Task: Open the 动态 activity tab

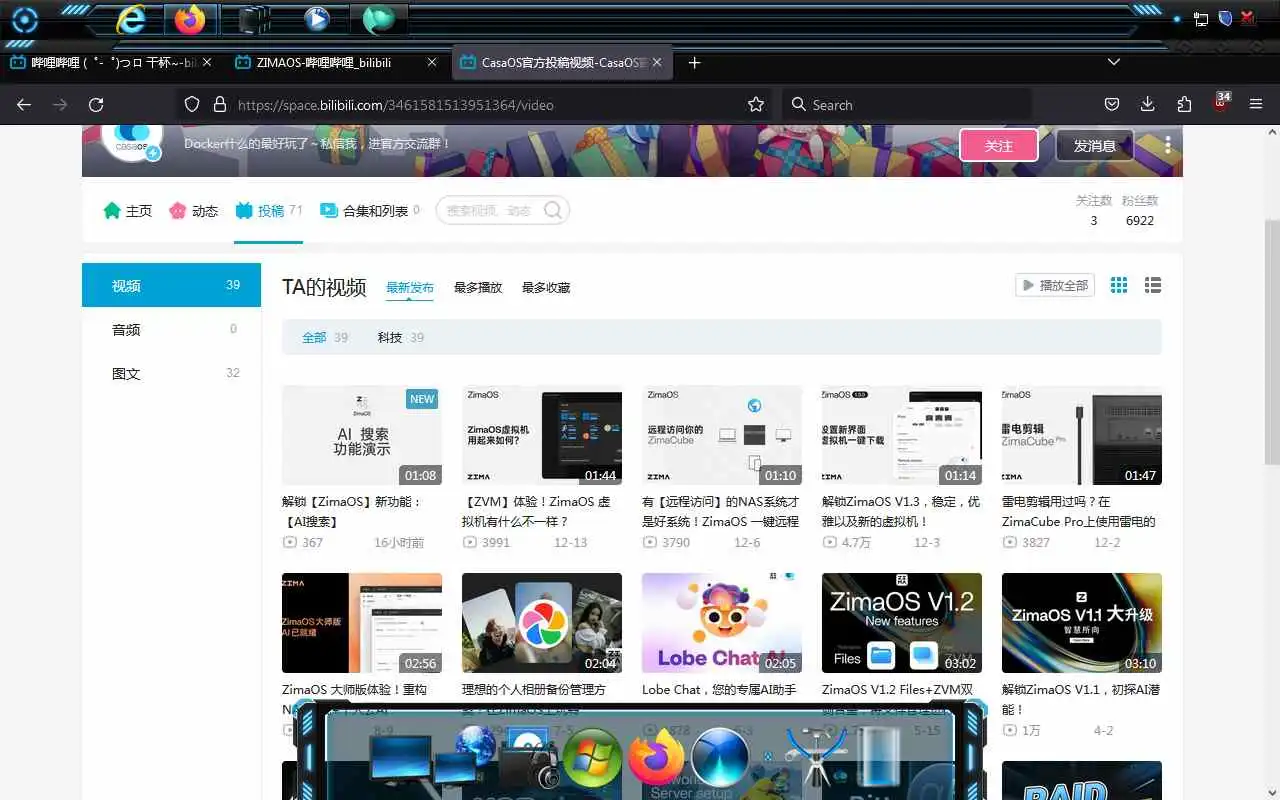Action: pos(193,211)
